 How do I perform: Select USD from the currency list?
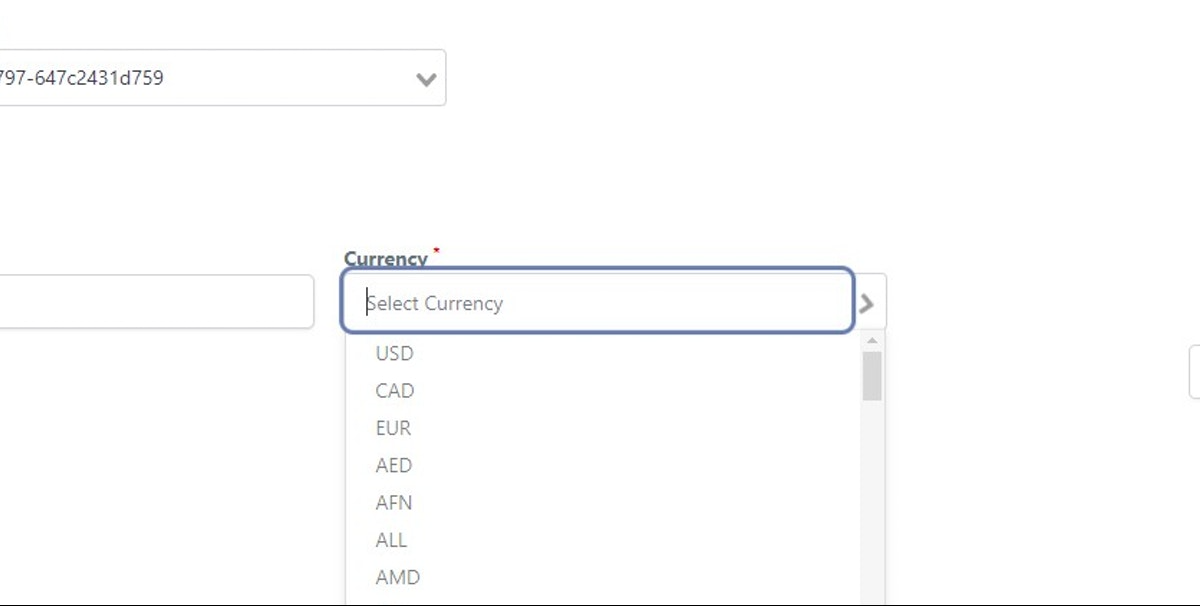click(395, 353)
